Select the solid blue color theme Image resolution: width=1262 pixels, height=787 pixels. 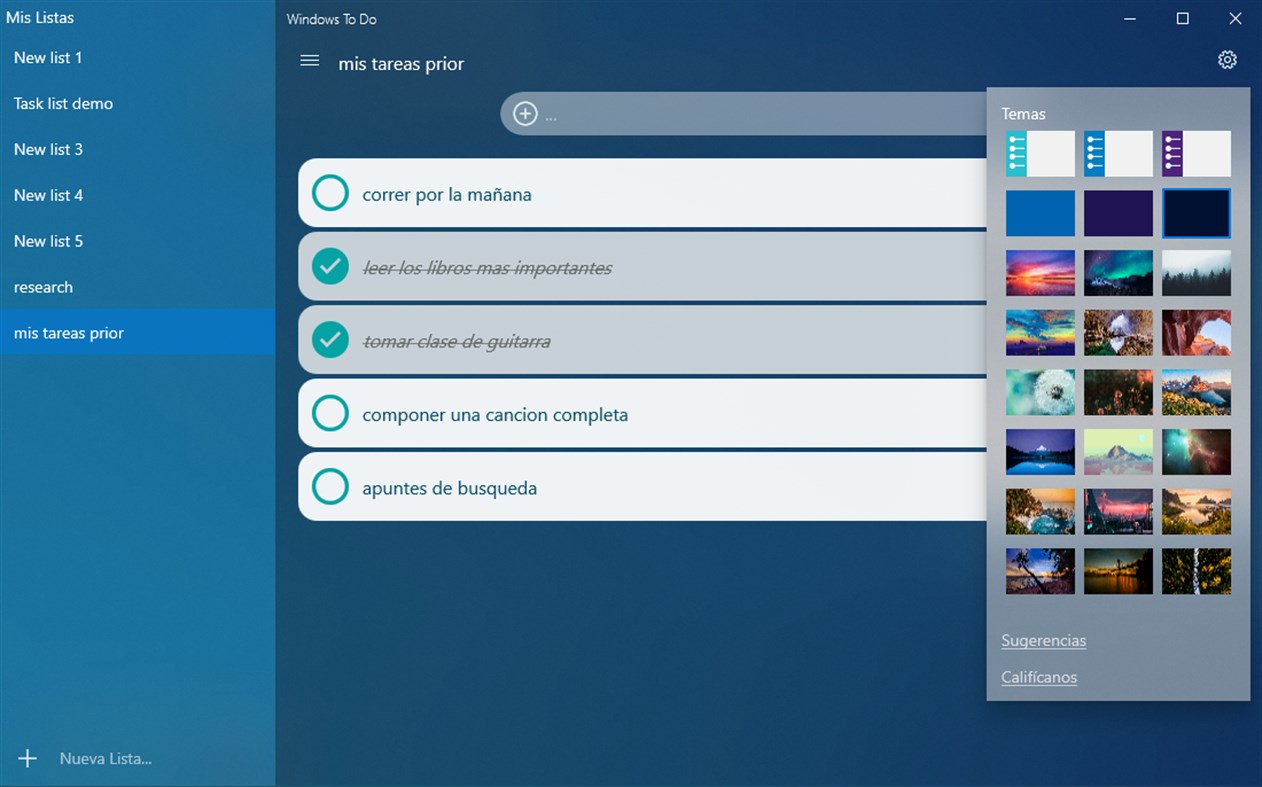click(1040, 213)
